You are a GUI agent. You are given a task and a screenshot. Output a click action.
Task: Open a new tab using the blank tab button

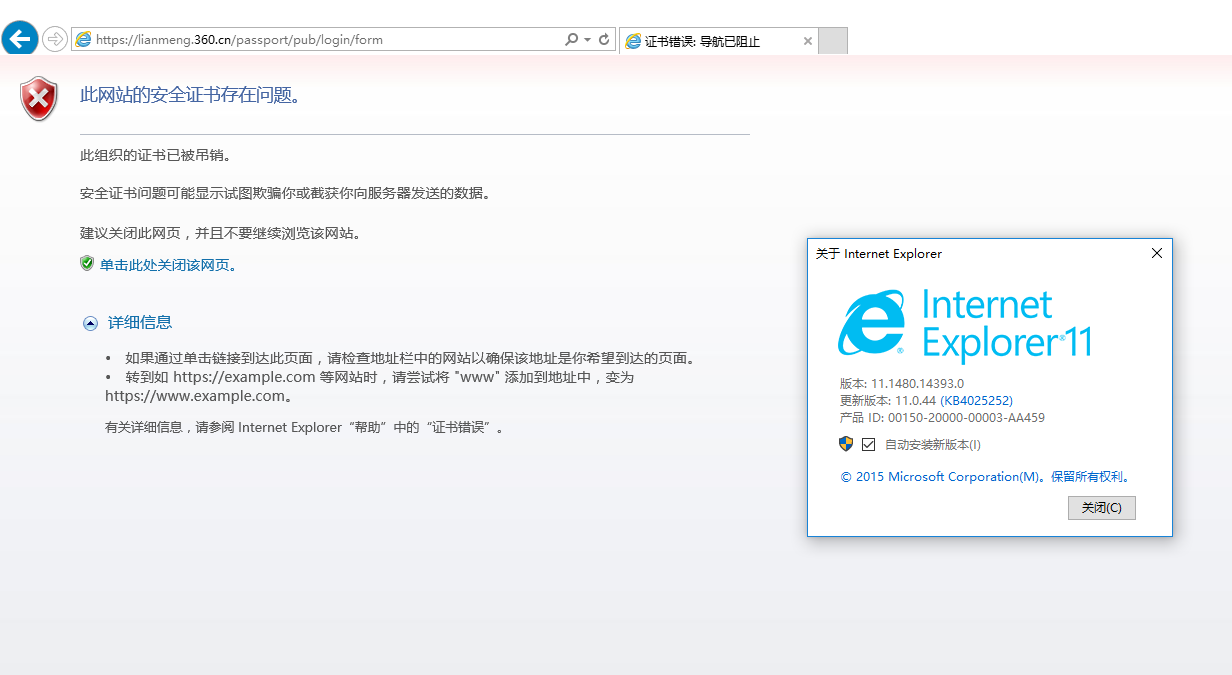[x=833, y=41]
